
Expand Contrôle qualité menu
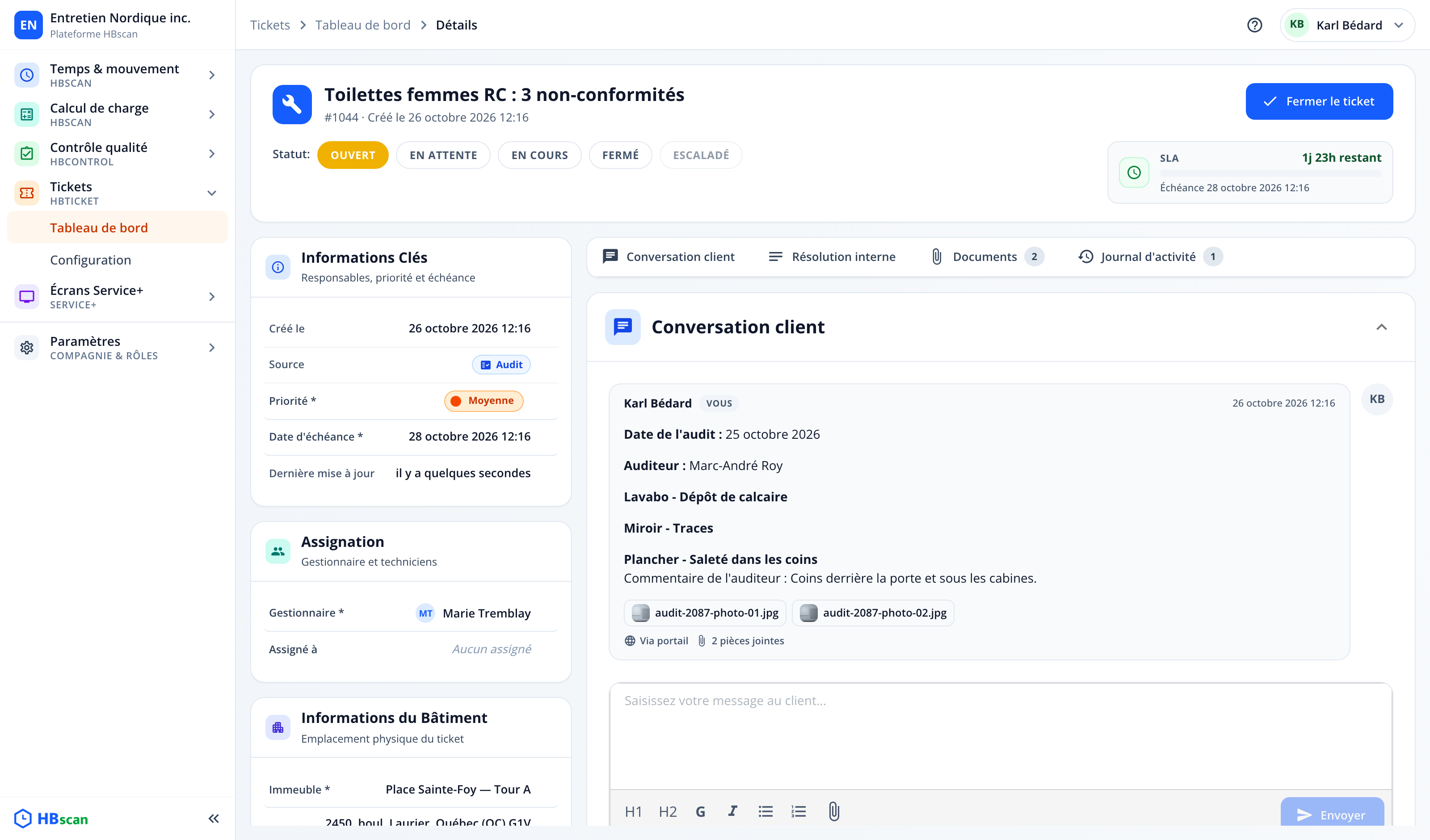point(118,153)
